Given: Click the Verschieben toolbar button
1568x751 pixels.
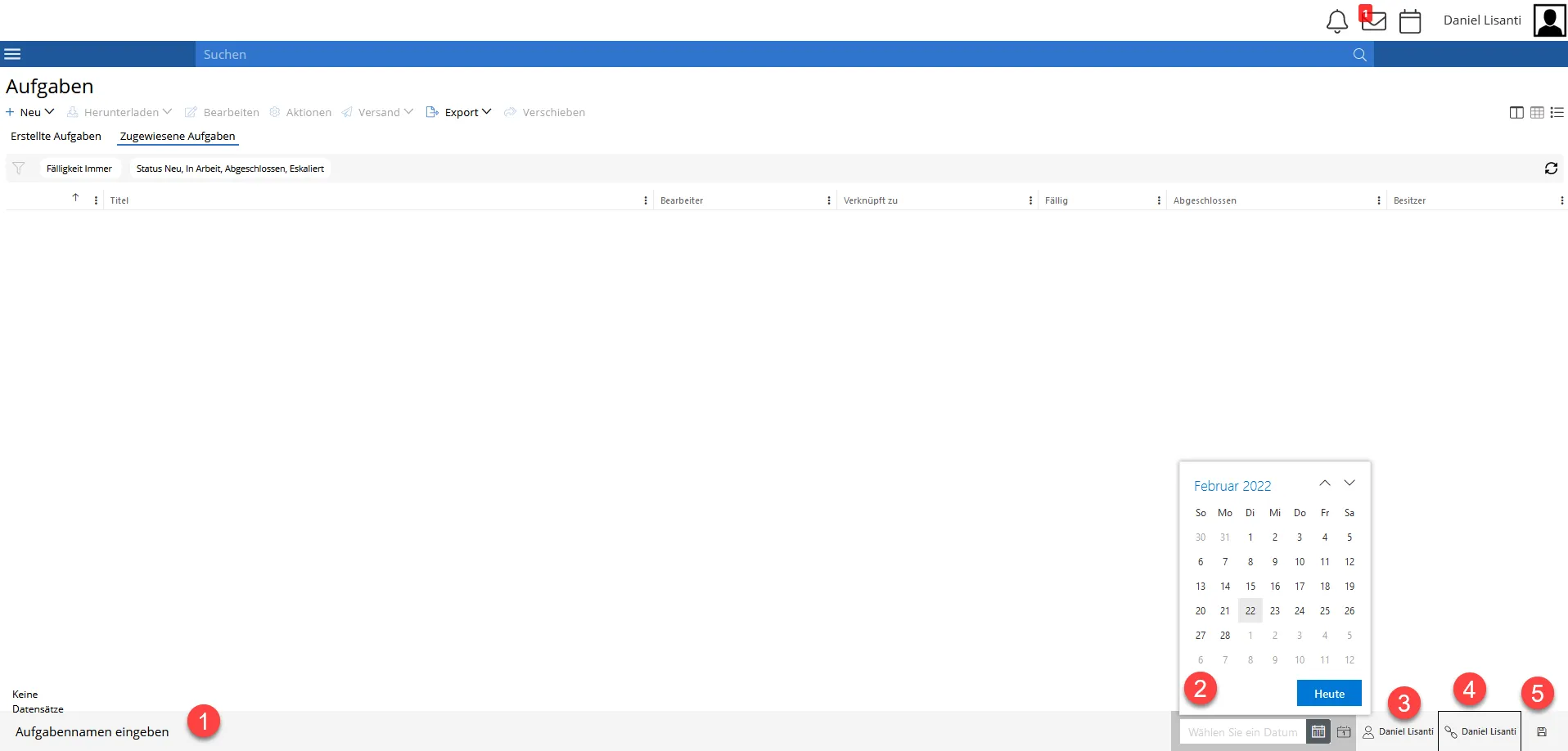Looking at the screenshot, I should [x=544, y=112].
